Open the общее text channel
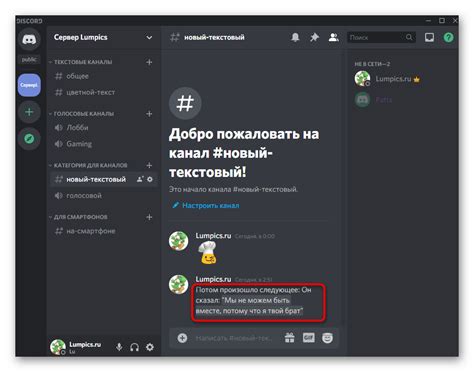This screenshot has width=474, height=372. click(103, 76)
